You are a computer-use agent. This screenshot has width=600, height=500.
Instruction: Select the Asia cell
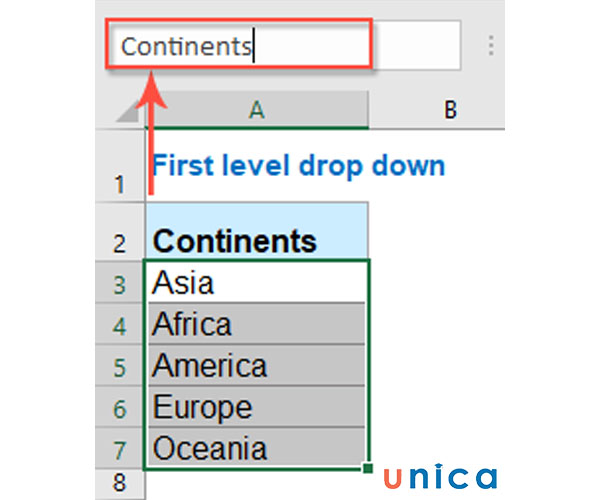click(256, 284)
